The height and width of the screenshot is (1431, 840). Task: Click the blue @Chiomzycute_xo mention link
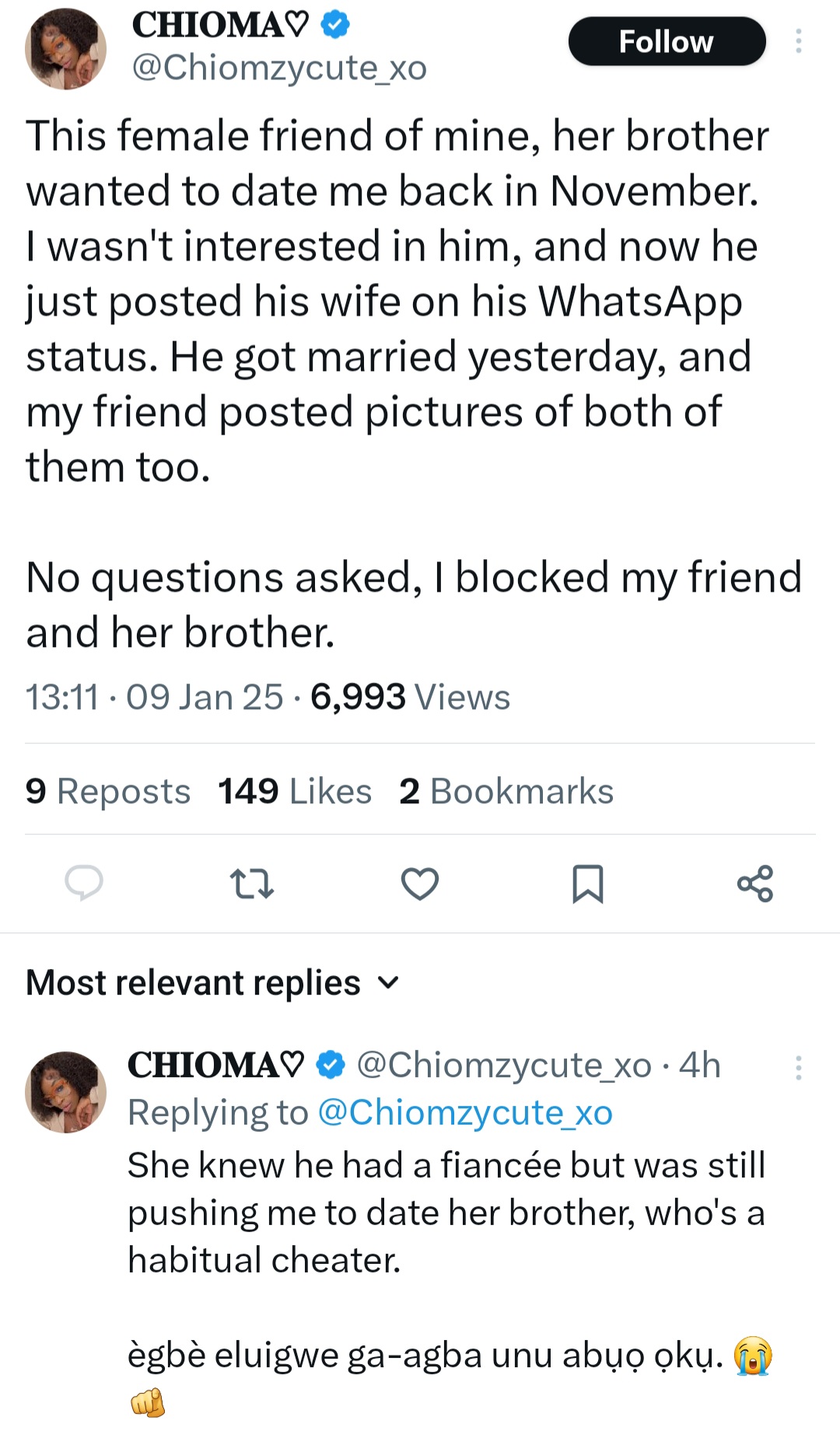[x=465, y=1113]
